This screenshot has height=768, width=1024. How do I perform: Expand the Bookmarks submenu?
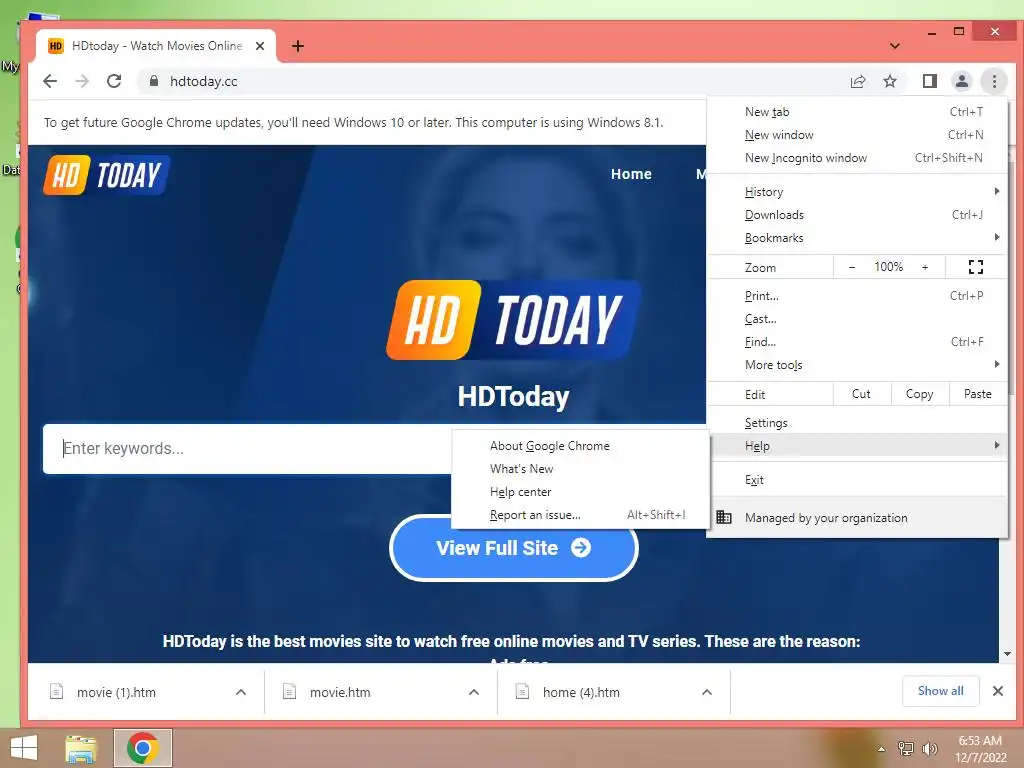tap(857, 238)
